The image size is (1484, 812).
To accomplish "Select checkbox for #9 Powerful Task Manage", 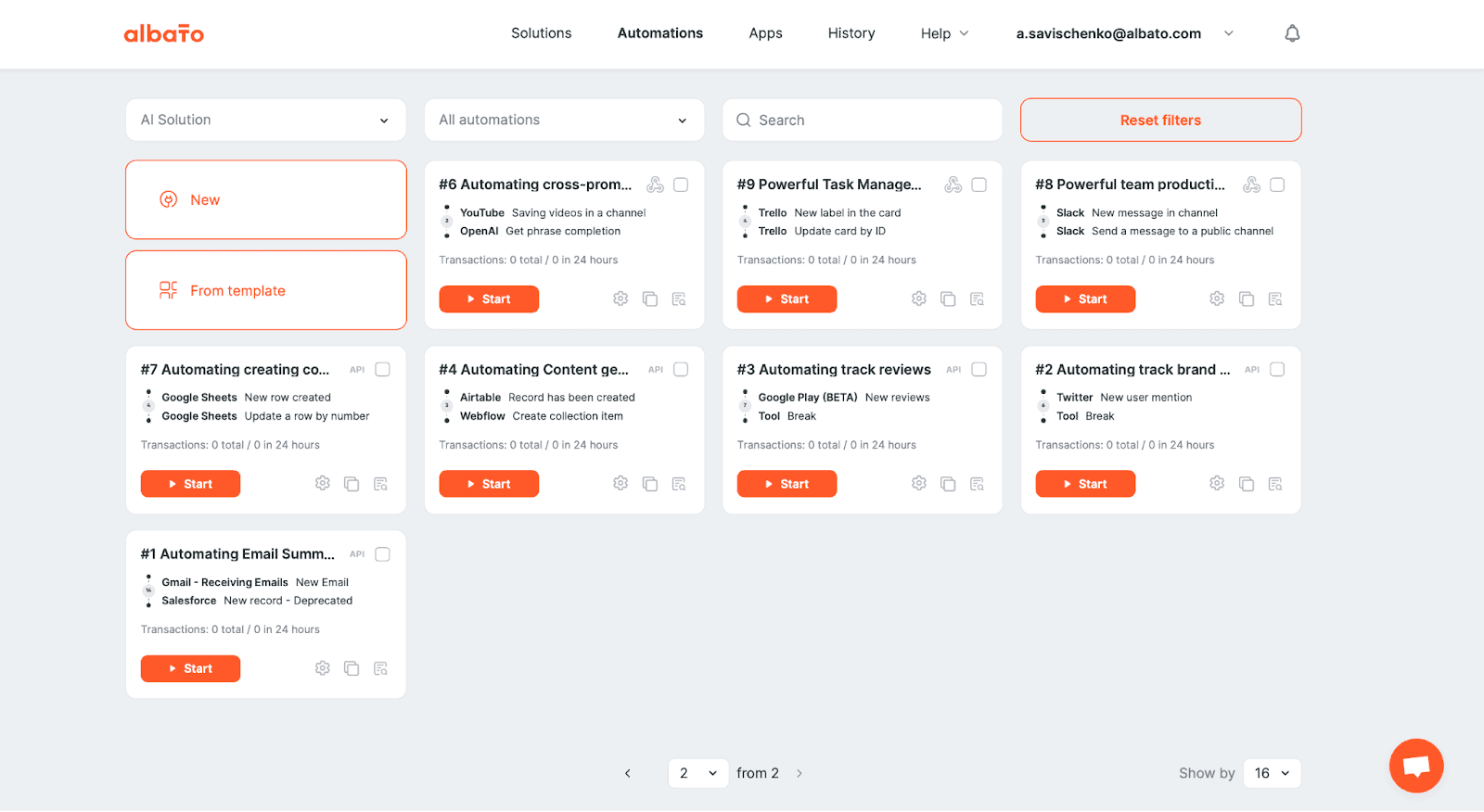I will coord(979,184).
